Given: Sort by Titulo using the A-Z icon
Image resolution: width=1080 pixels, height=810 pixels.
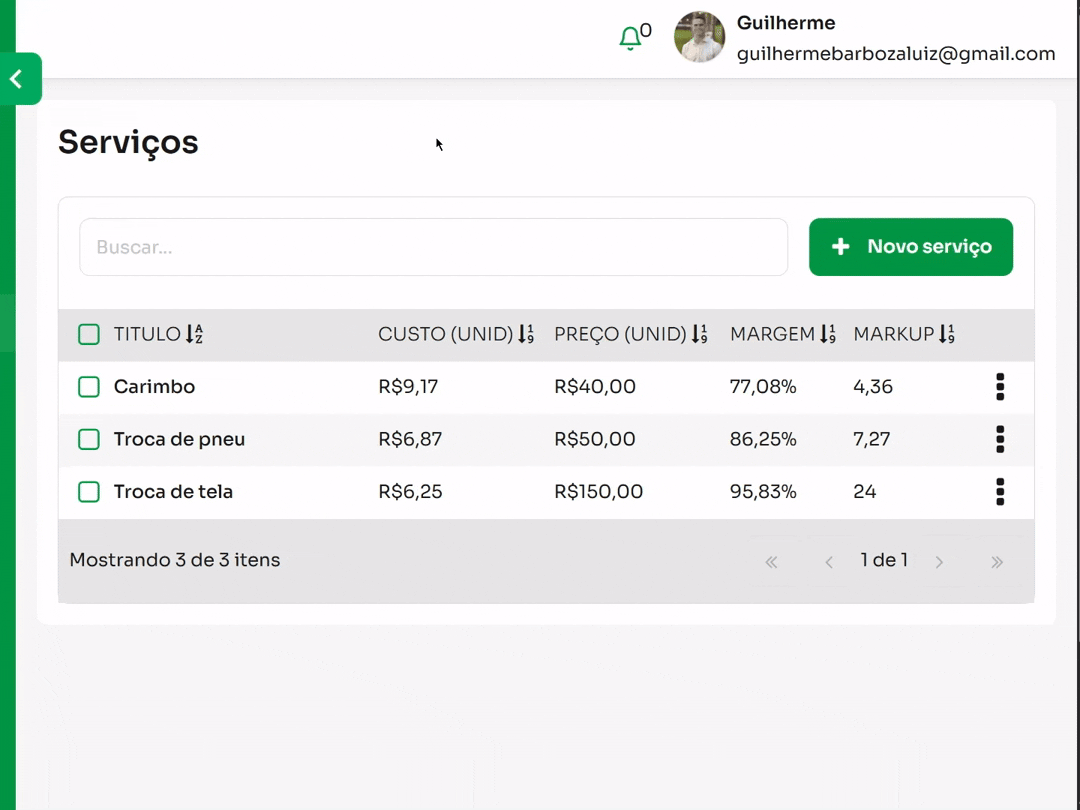Looking at the screenshot, I should point(194,334).
